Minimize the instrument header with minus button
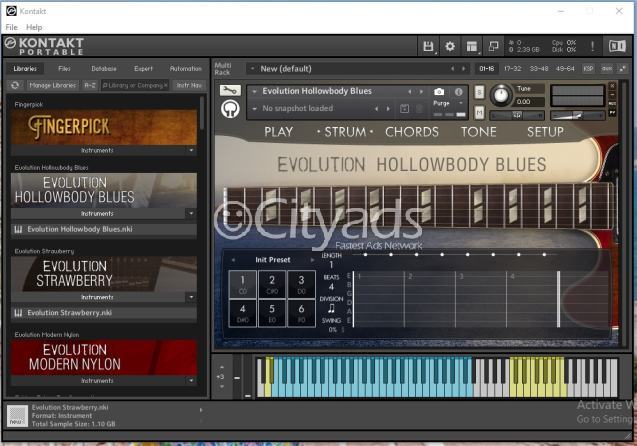 612,95
